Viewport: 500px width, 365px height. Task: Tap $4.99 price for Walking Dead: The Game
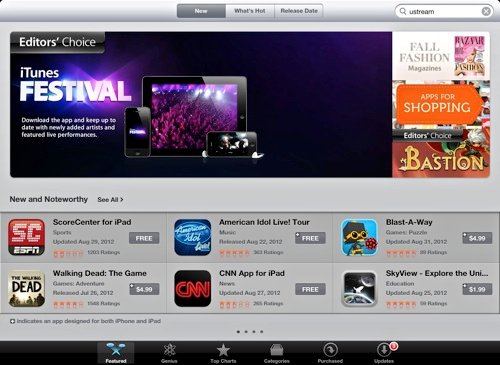[x=144, y=289]
